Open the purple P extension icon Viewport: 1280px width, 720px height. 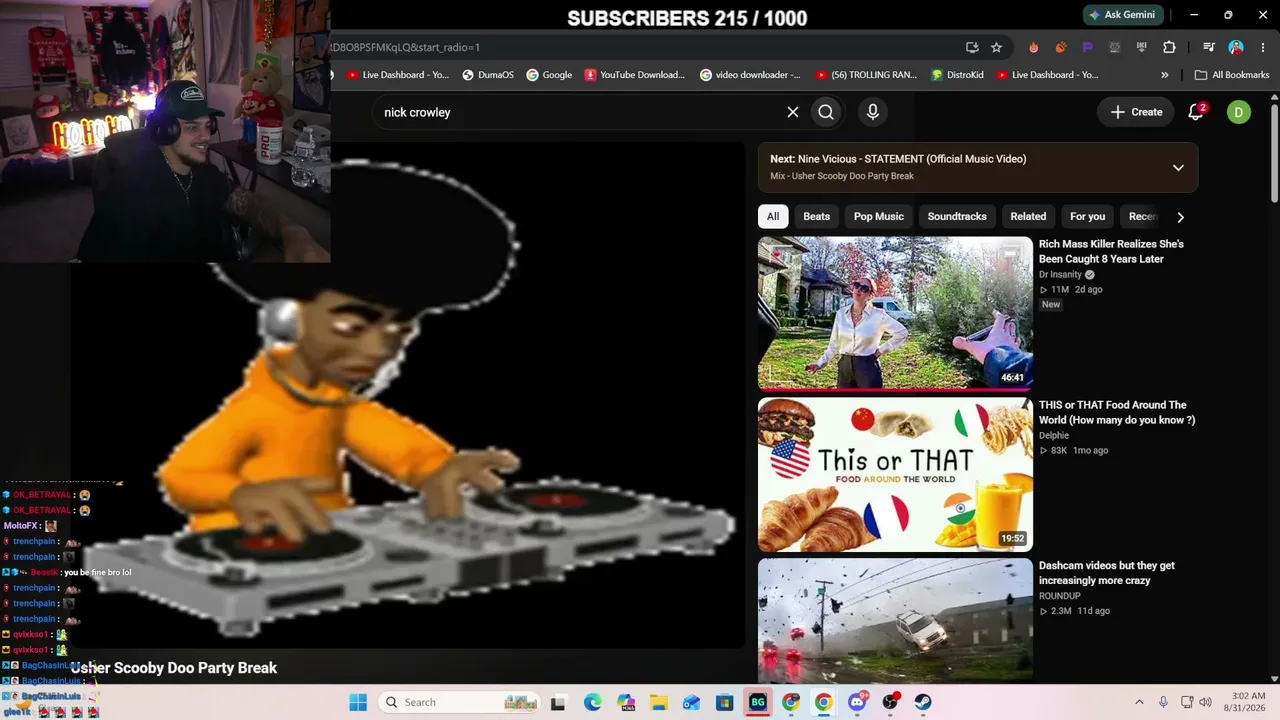(1088, 47)
